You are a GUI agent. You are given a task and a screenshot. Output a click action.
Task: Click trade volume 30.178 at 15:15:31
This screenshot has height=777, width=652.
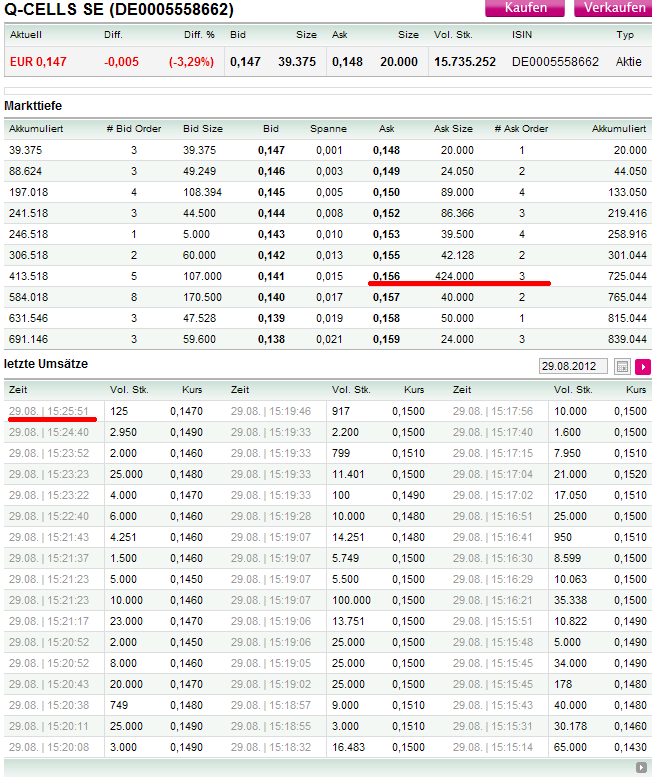click(570, 726)
